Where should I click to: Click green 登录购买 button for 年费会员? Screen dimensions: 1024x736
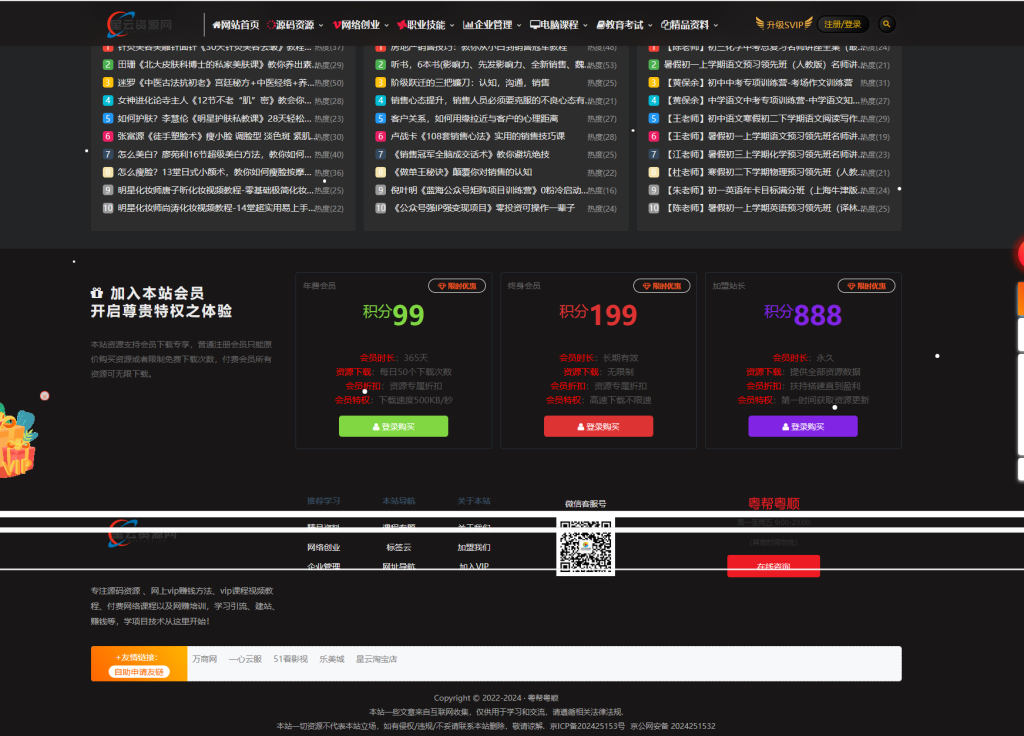coord(393,426)
